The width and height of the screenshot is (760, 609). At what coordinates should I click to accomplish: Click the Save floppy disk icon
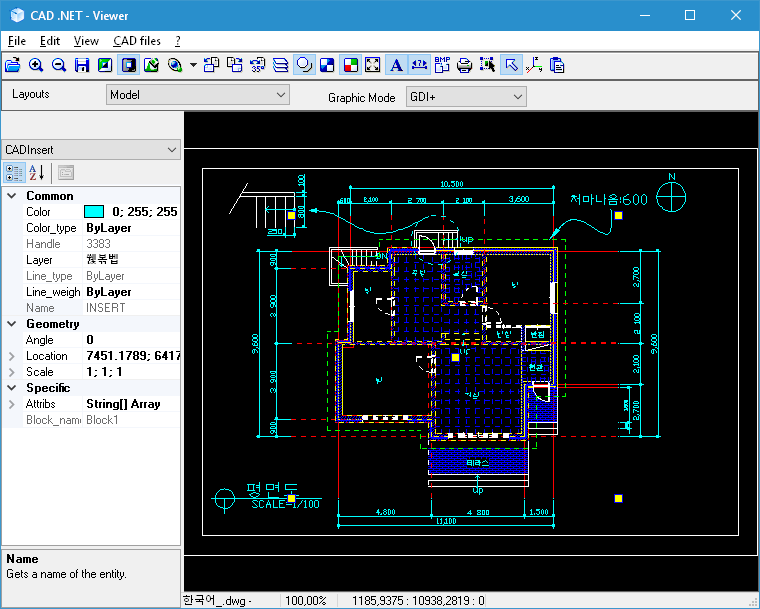[x=82, y=65]
